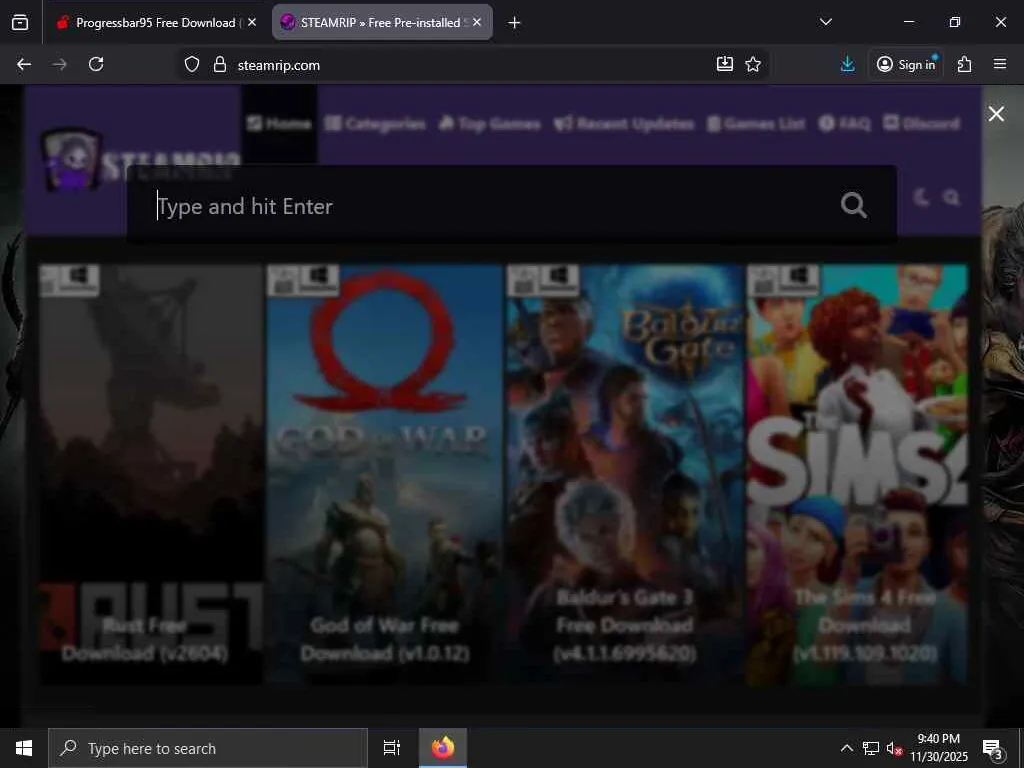Focus the steamrip.com address bar
The image size is (1024, 768).
click(x=473, y=65)
